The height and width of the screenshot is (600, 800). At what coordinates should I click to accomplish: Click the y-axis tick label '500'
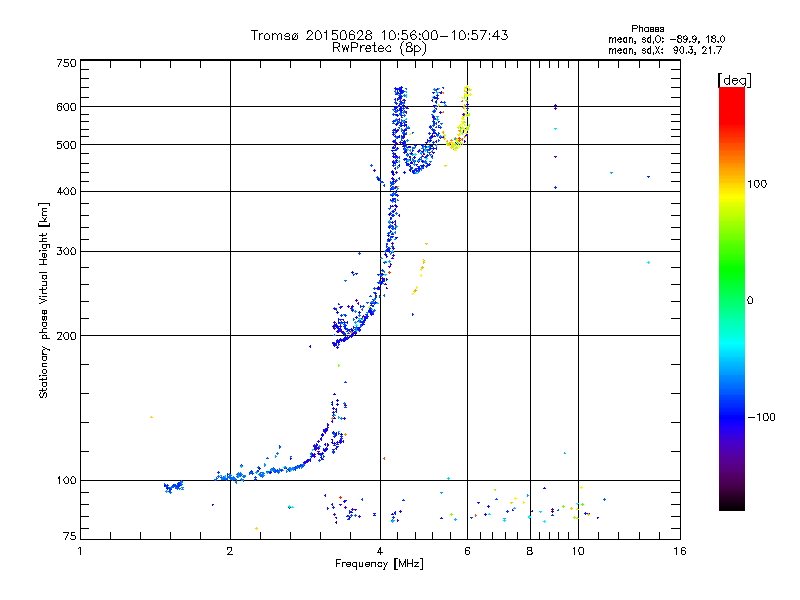67,145
